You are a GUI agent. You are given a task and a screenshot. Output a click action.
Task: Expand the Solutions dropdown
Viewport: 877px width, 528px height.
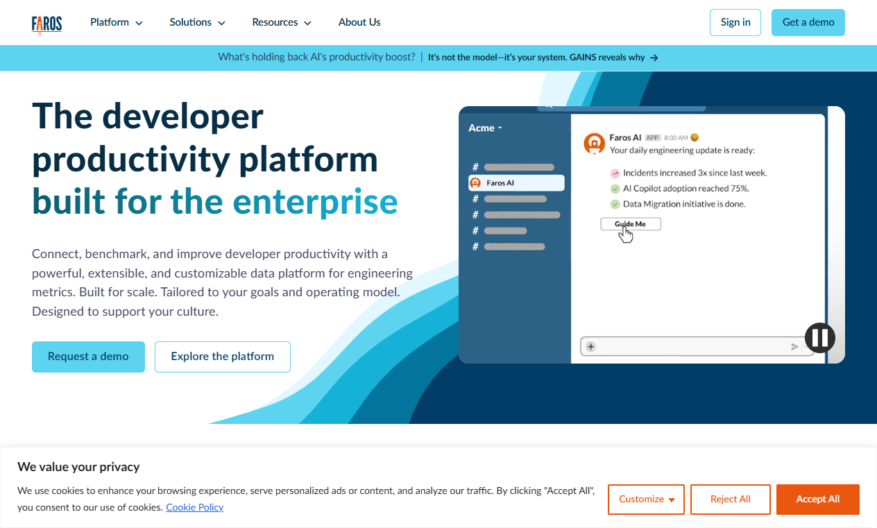pos(197,22)
